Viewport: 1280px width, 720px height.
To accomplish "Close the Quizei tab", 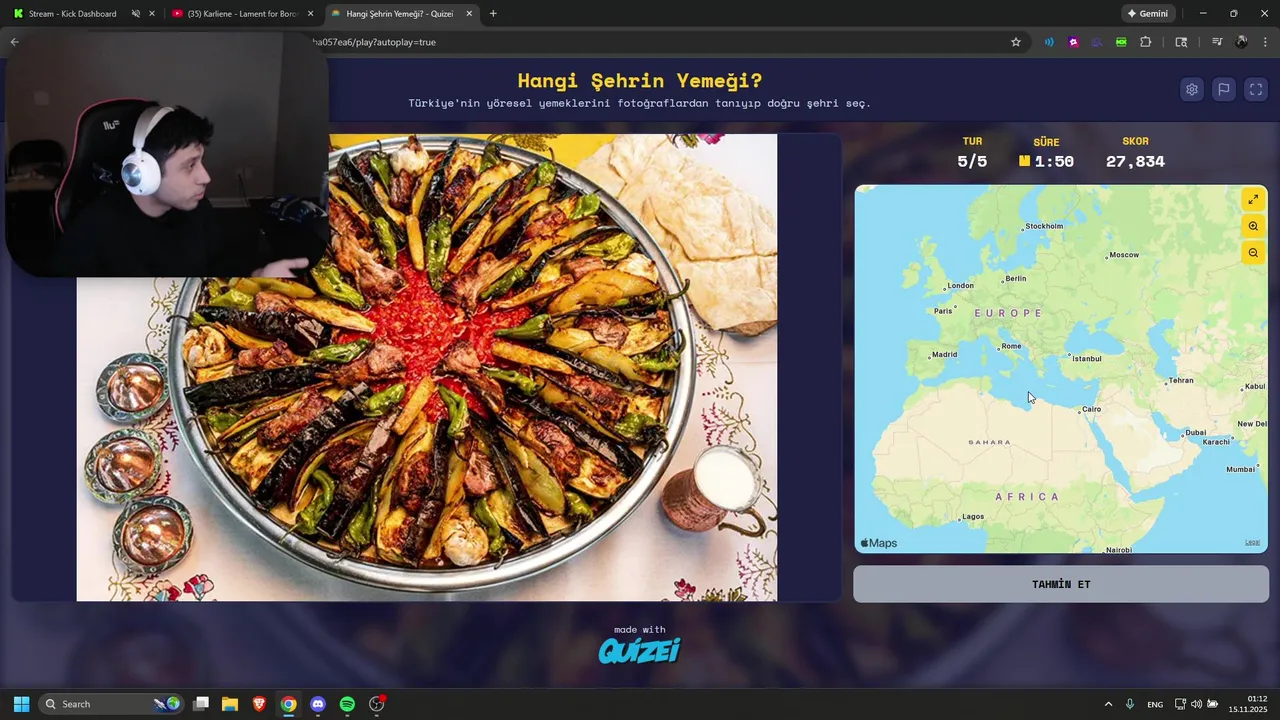I will pyautogui.click(x=469, y=14).
